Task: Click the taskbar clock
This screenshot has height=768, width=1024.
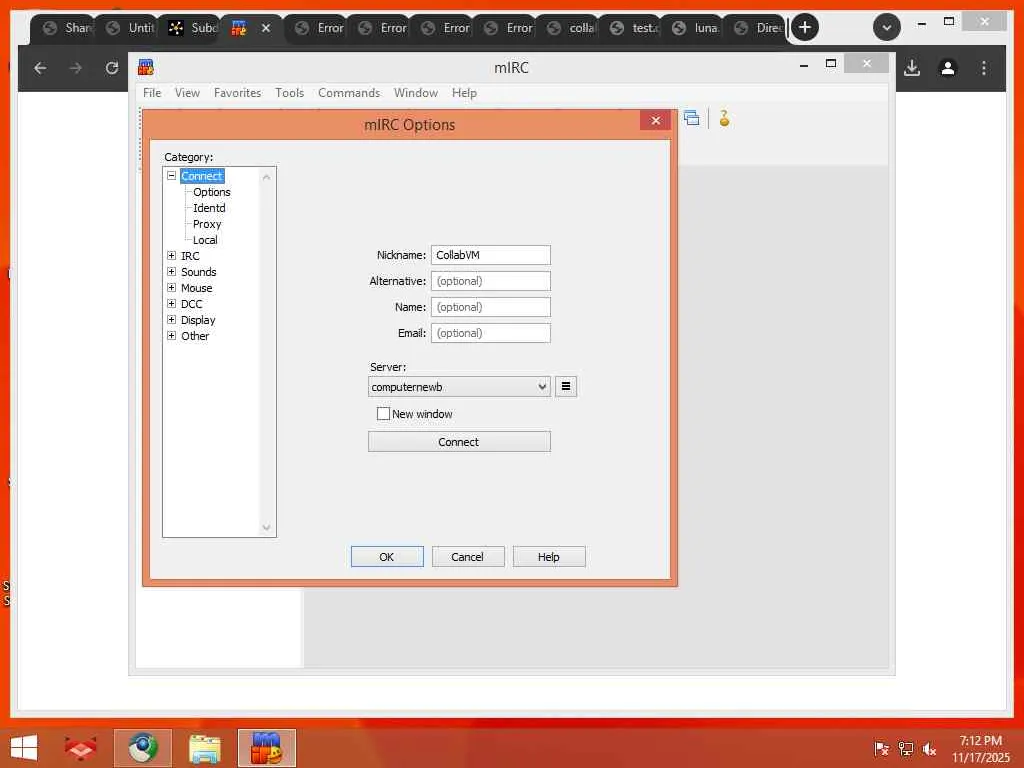Action: (980, 748)
